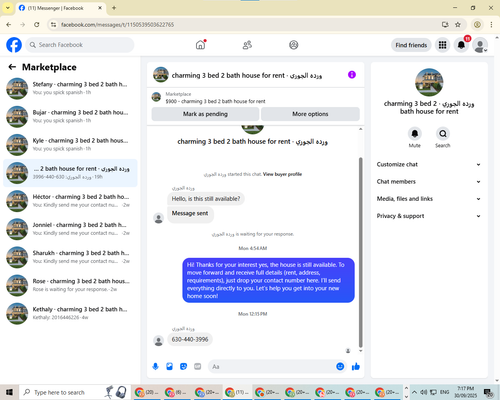Viewport: 500px width, 400px height.
Task: Expand Privacy & support section
Action: (x=429, y=216)
